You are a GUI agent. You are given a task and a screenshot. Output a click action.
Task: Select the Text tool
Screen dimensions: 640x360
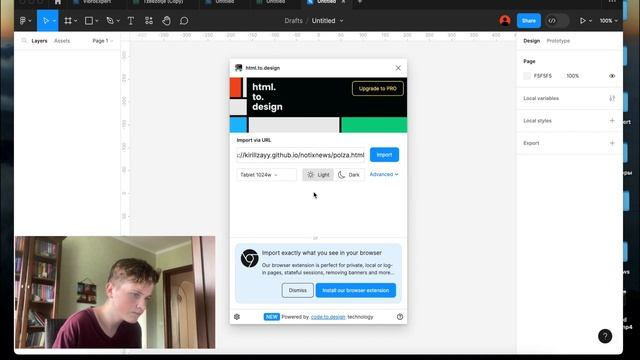point(131,21)
